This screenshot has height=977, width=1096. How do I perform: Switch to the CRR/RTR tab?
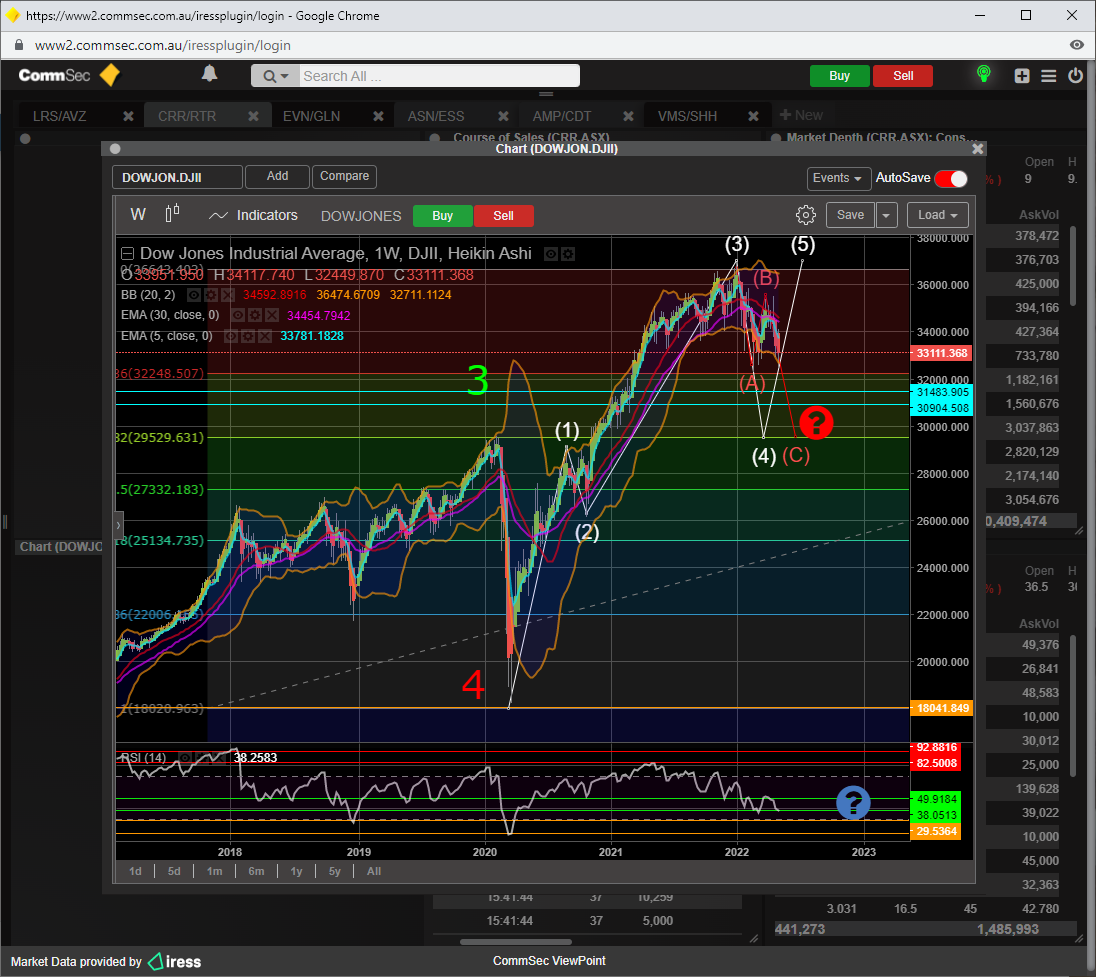point(187,116)
